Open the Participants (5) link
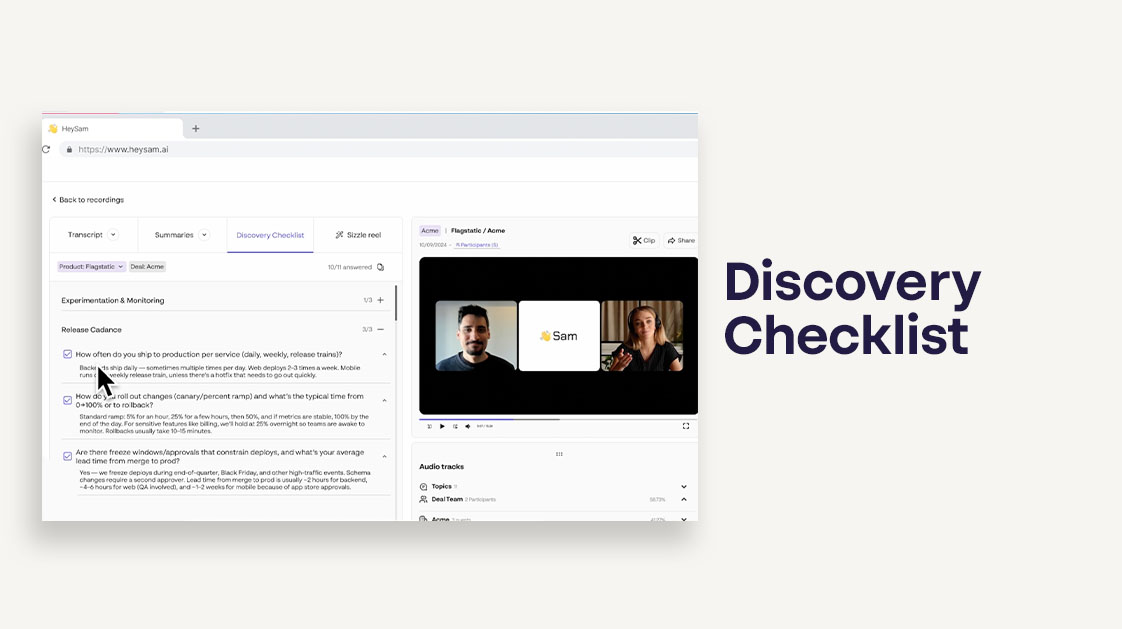 coord(477,245)
